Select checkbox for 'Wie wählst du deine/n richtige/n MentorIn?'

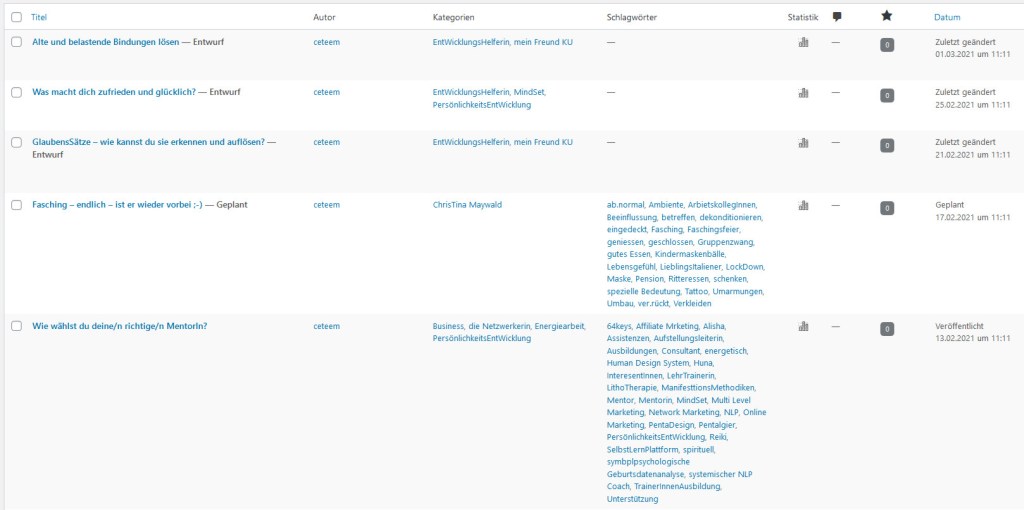(16, 326)
